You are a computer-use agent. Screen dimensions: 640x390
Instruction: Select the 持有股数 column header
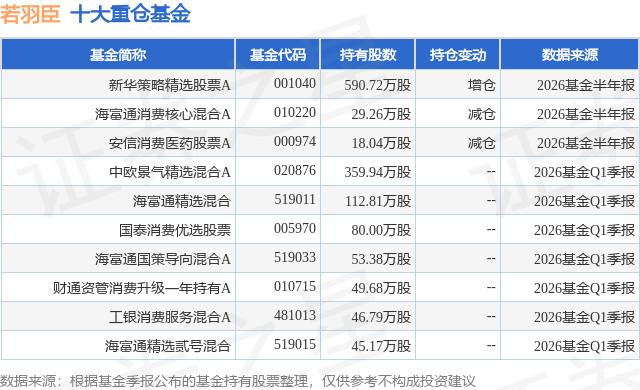(x=368, y=55)
